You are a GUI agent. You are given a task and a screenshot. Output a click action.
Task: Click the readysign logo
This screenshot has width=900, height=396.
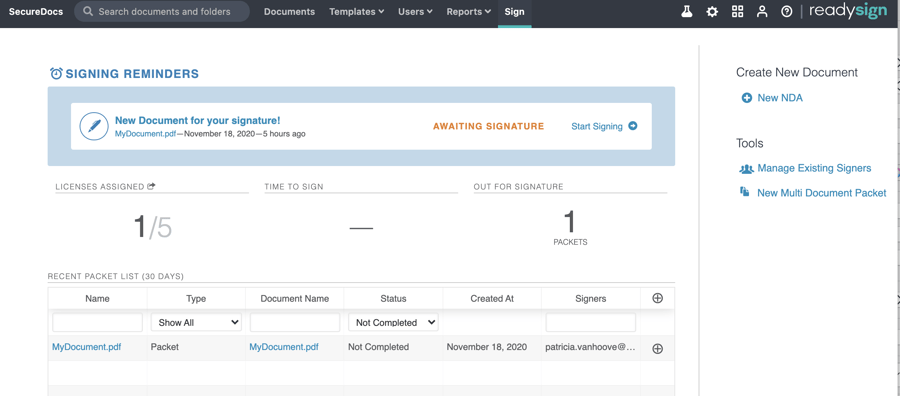(x=848, y=11)
